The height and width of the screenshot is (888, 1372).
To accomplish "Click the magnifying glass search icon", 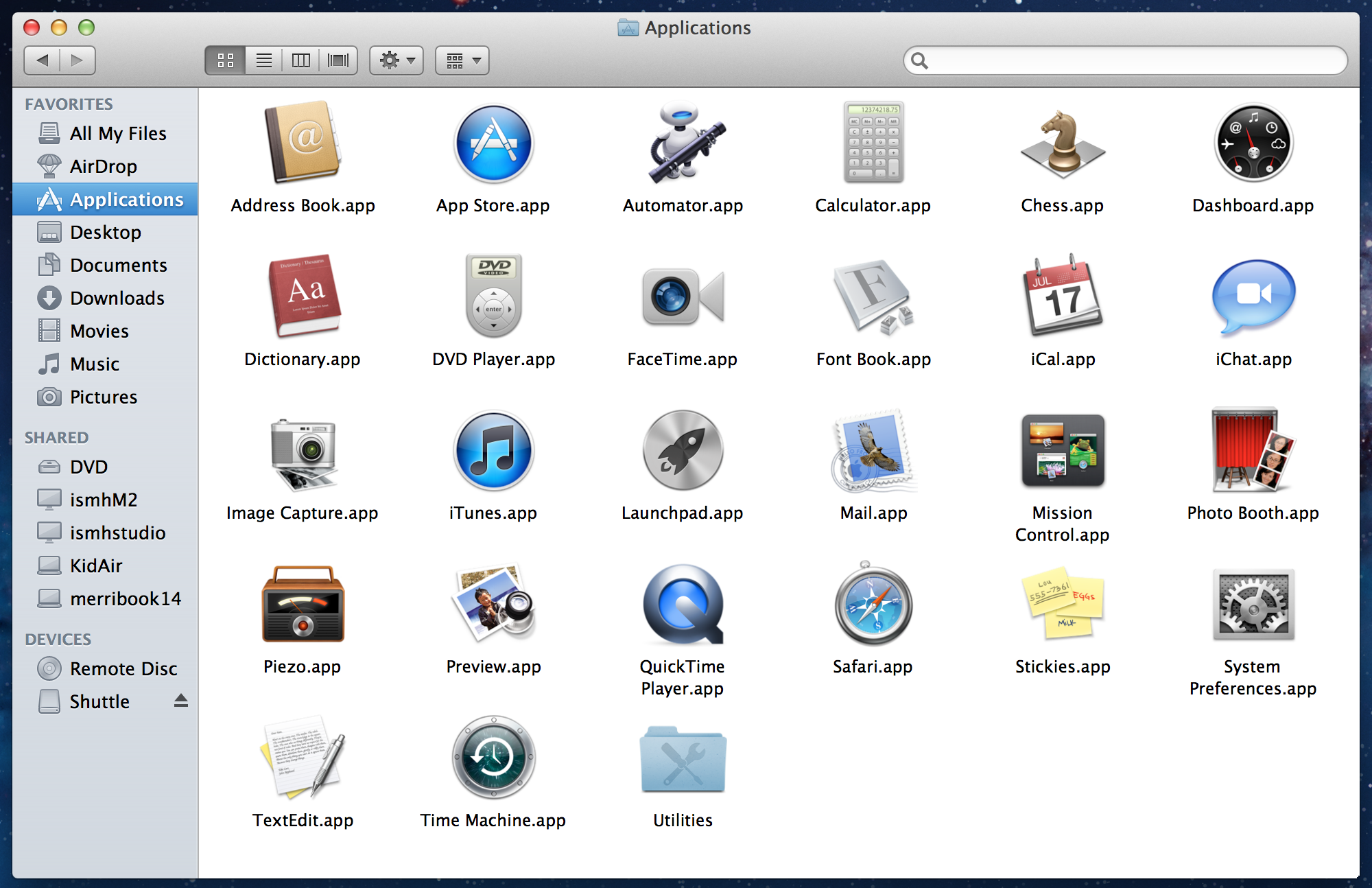I will [x=920, y=61].
